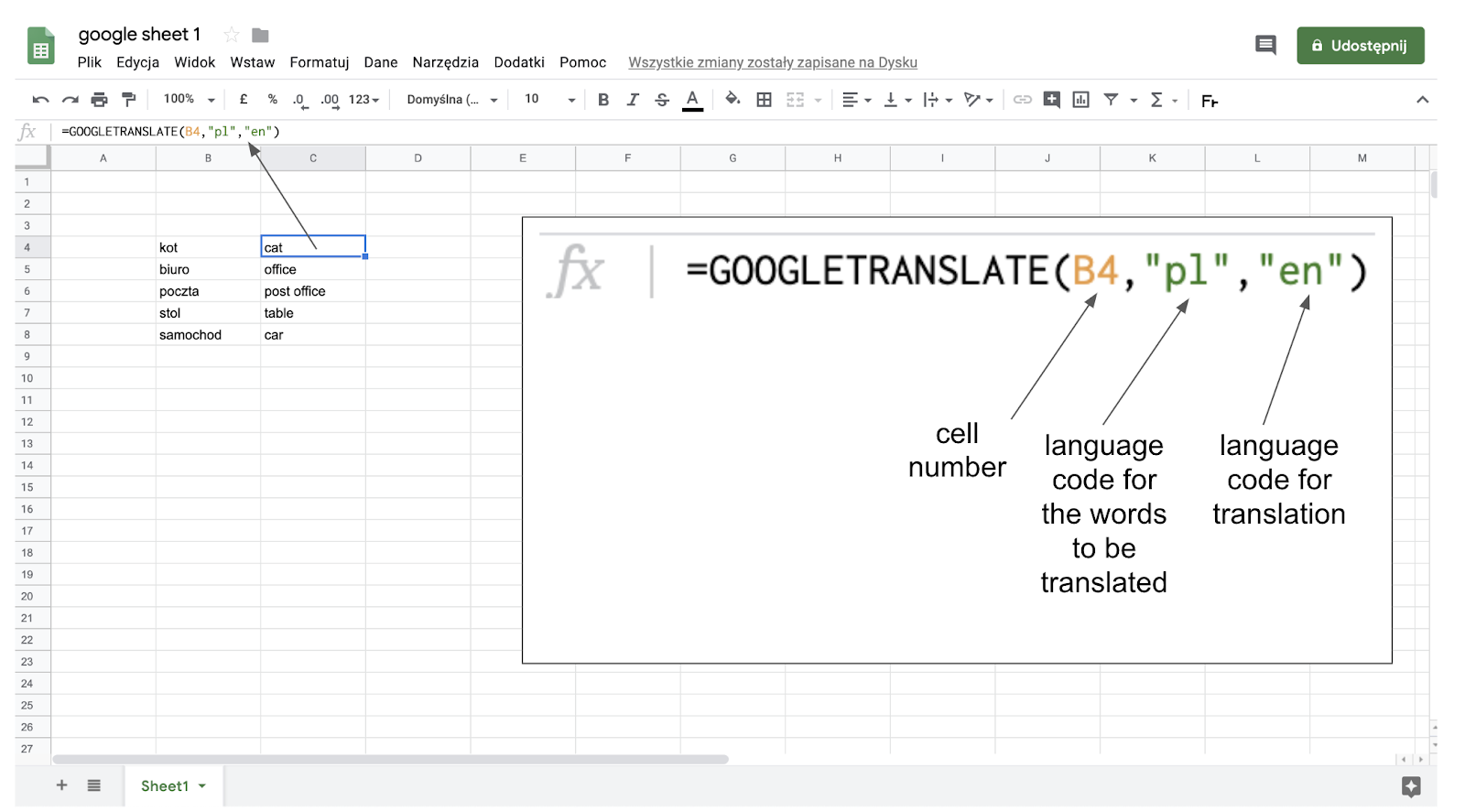Toggle italic formatting

pyautogui.click(x=633, y=100)
